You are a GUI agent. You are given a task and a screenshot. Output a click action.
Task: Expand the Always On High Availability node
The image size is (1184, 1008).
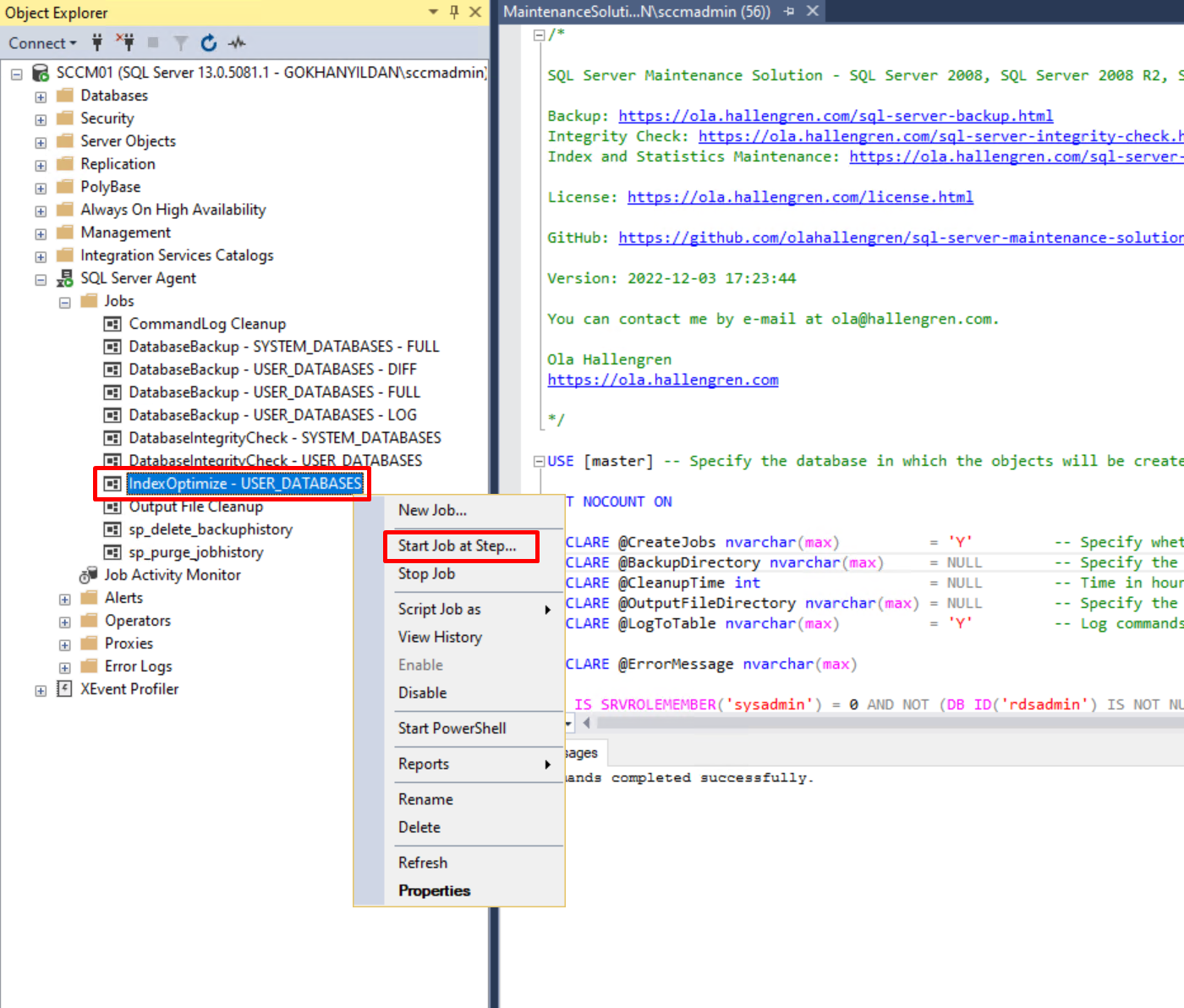(41, 211)
